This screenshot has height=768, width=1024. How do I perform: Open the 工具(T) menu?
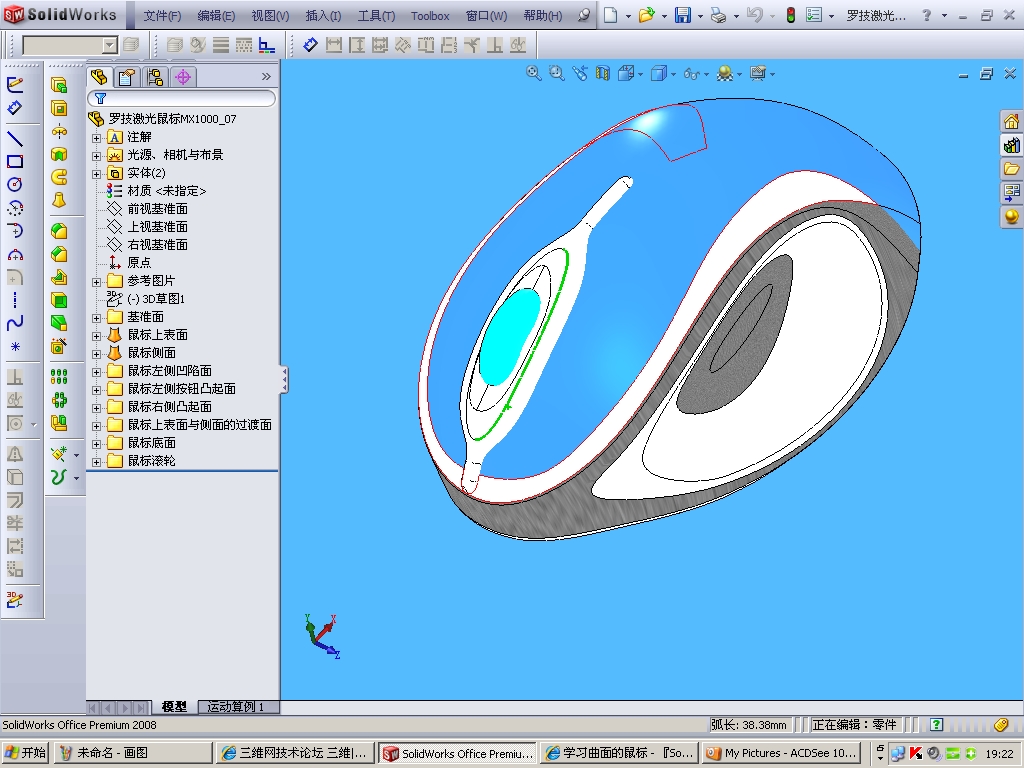376,16
